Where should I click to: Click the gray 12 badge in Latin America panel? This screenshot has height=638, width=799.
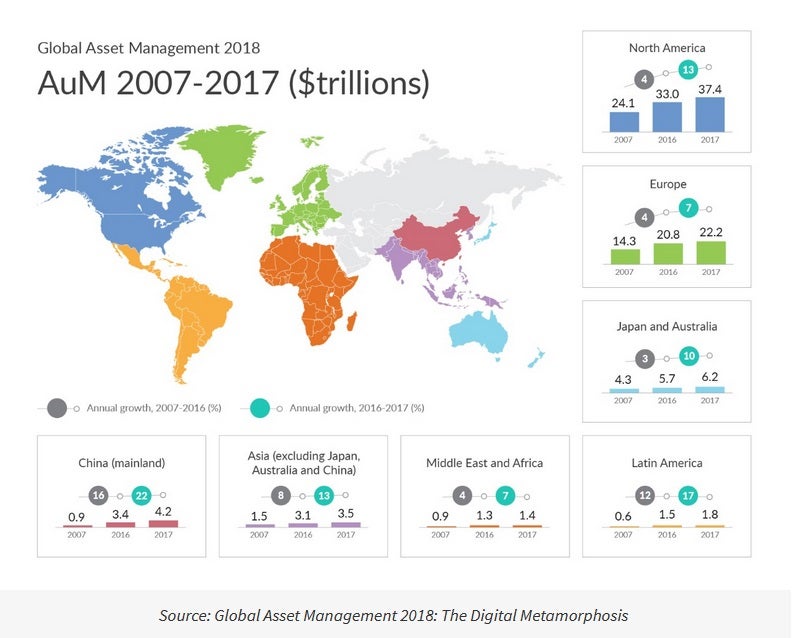click(x=646, y=495)
